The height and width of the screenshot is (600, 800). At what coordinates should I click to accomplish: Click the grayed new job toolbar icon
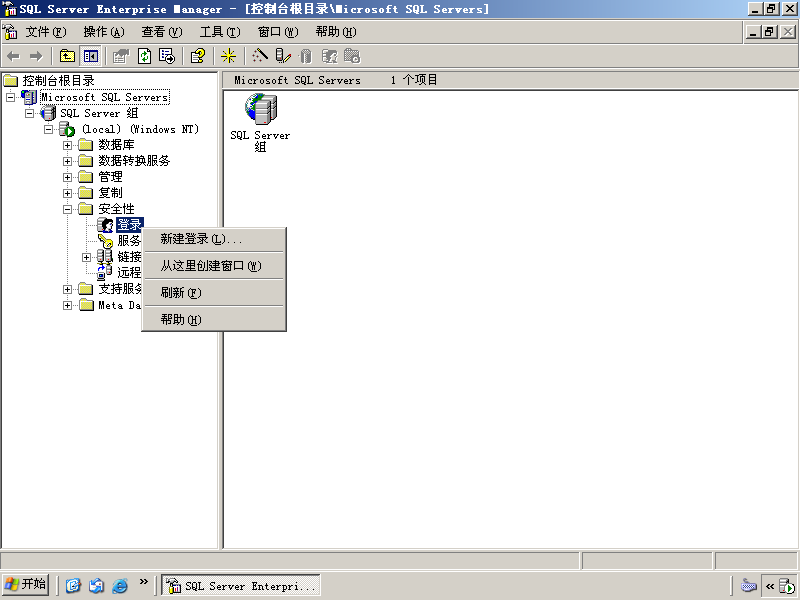point(352,56)
